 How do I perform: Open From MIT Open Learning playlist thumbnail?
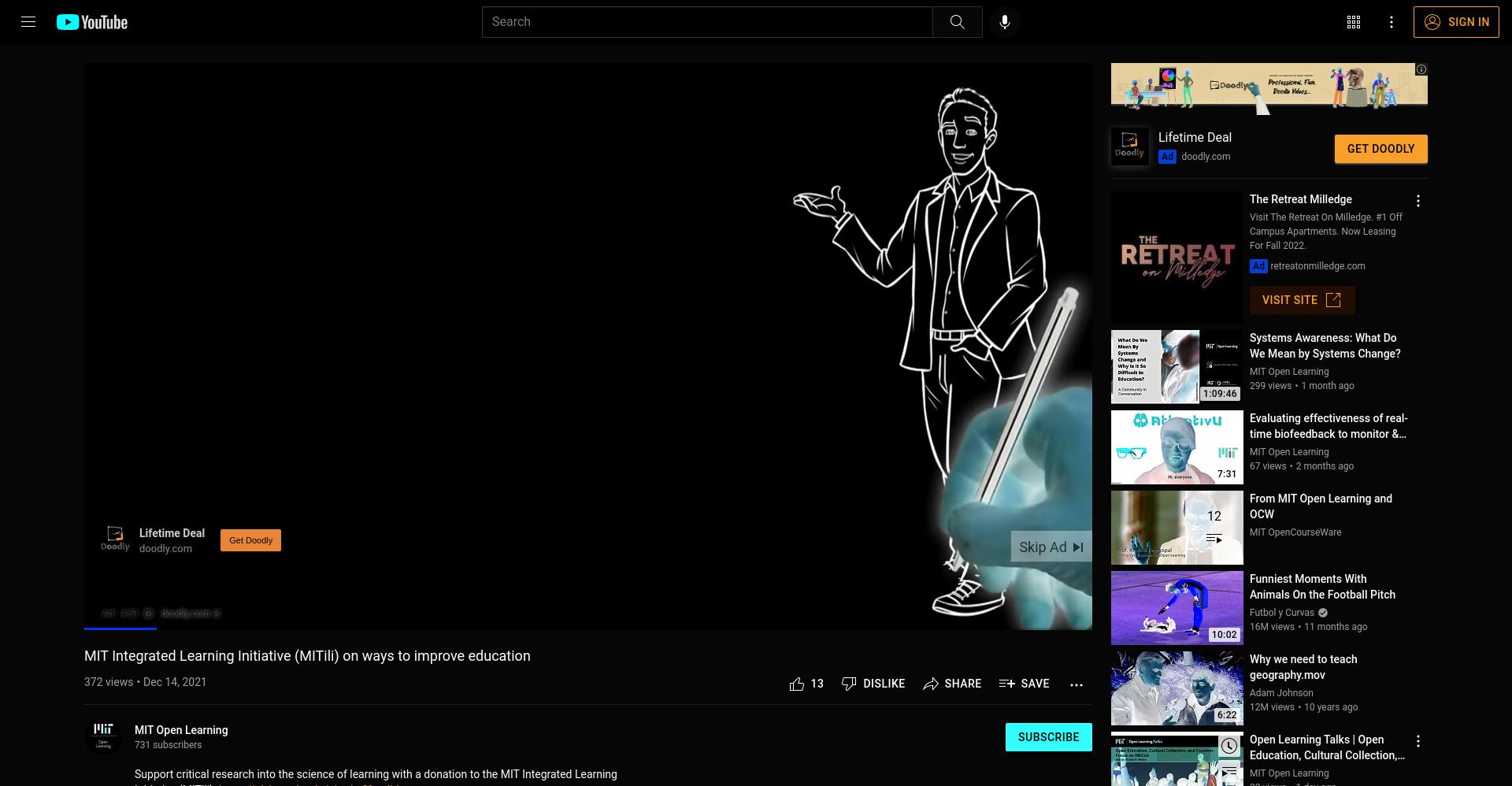[x=1177, y=528]
